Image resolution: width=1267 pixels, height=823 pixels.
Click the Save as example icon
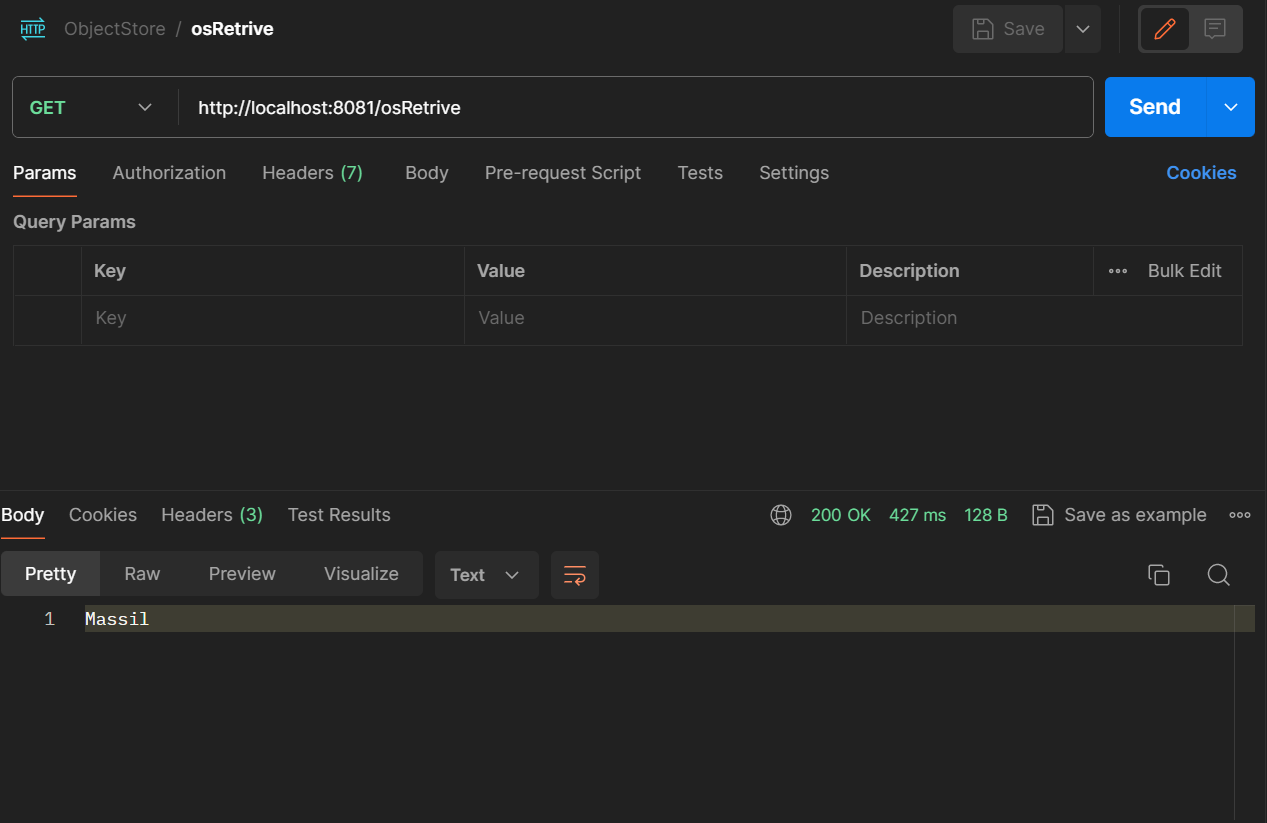click(x=1042, y=514)
